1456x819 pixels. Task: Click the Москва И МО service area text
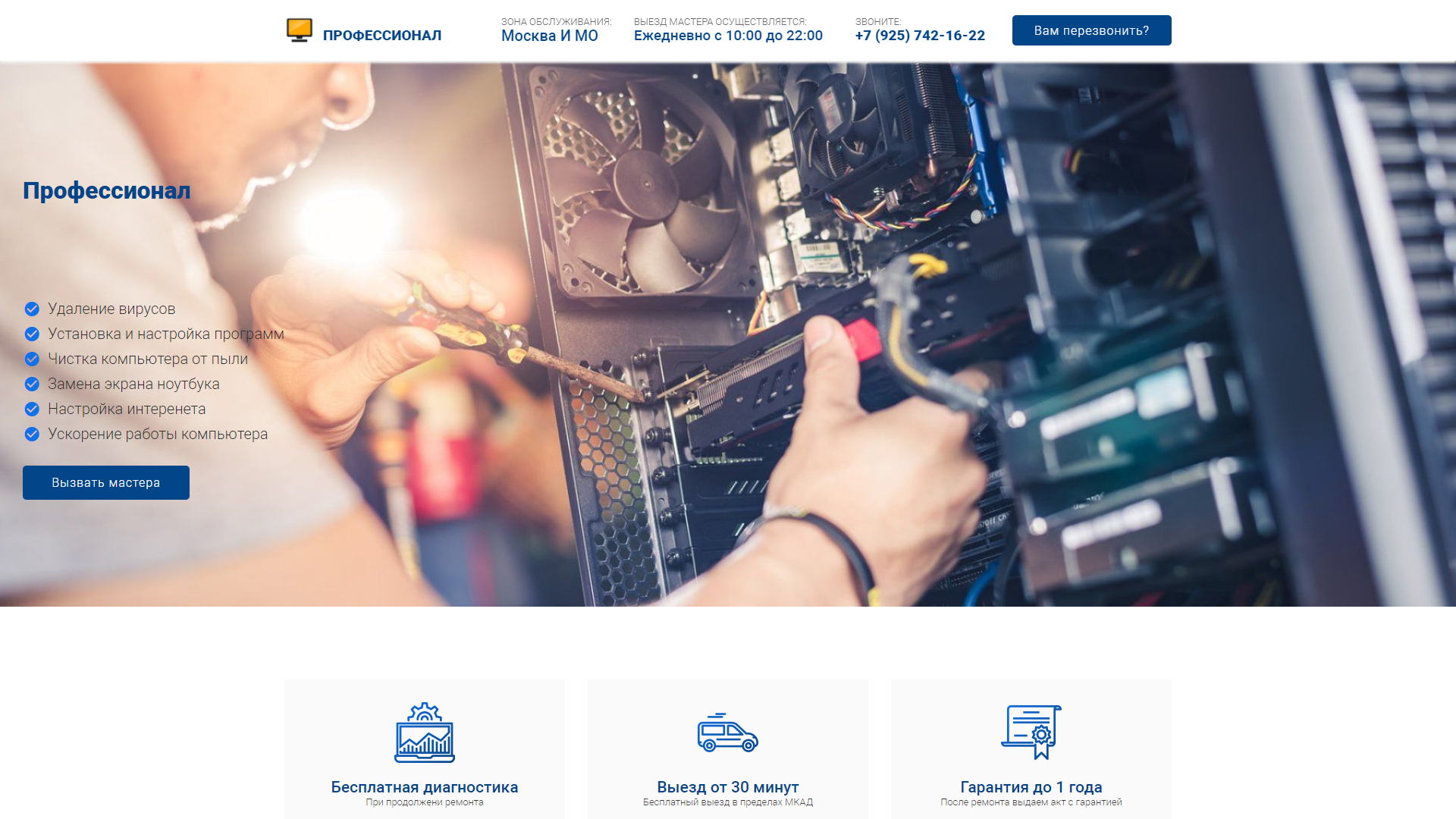point(549,36)
